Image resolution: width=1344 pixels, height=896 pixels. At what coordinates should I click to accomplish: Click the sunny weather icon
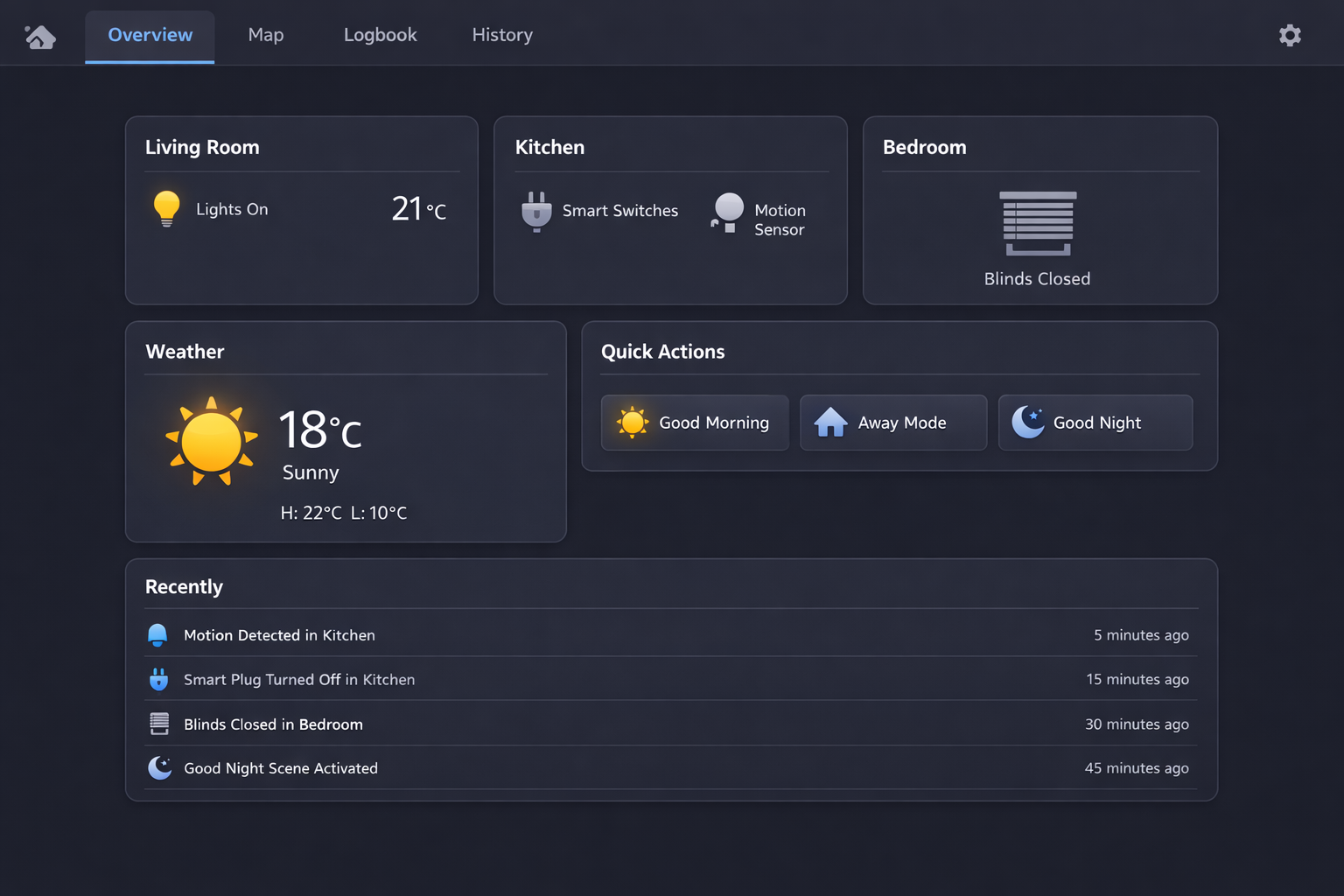click(210, 438)
